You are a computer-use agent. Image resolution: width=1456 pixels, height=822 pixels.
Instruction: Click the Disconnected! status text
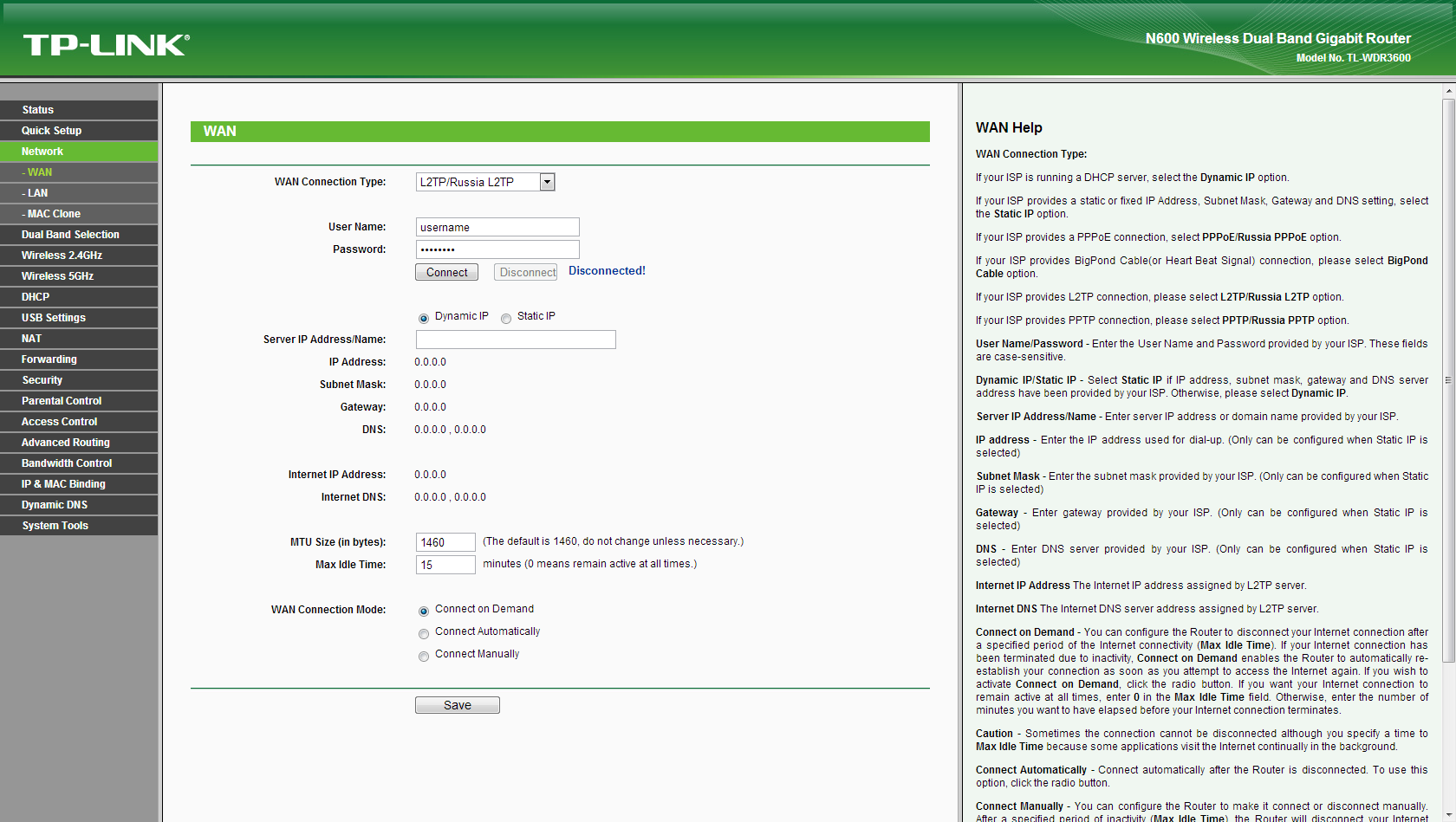607,271
